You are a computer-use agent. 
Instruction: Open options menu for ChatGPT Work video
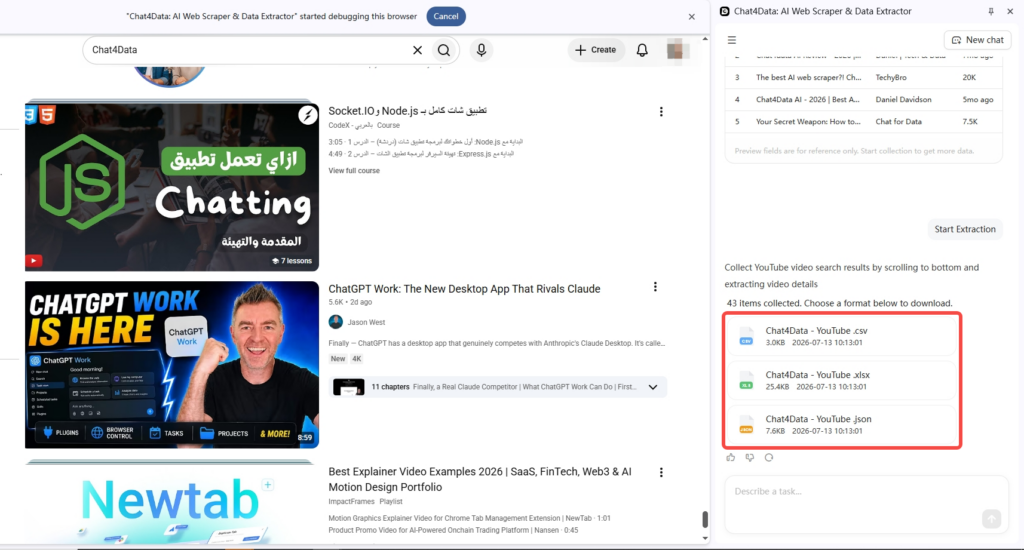click(x=655, y=287)
